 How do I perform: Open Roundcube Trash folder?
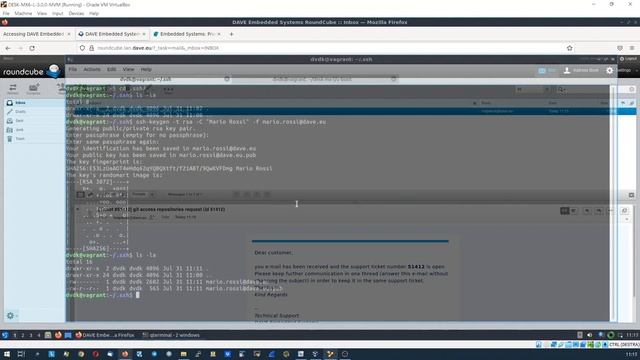point(34,139)
